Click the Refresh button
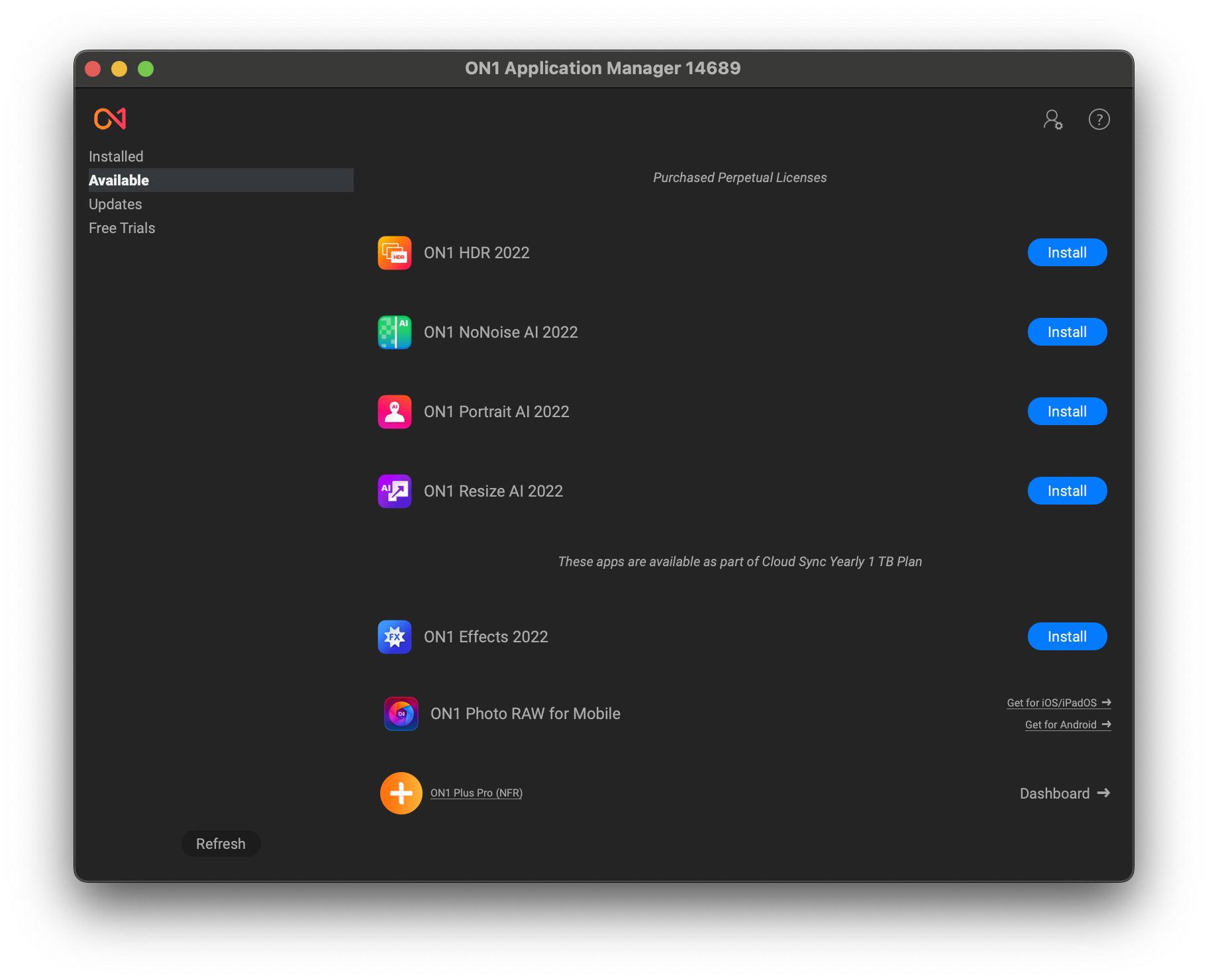This screenshot has width=1208, height=980. click(221, 844)
